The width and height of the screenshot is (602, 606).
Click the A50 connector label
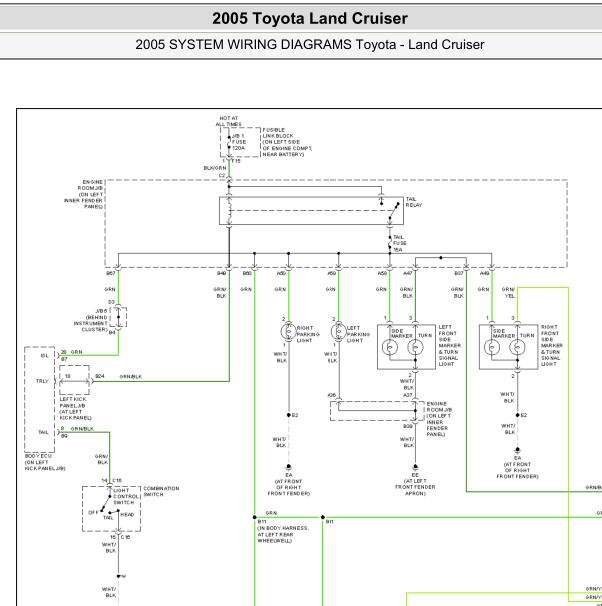coord(281,273)
